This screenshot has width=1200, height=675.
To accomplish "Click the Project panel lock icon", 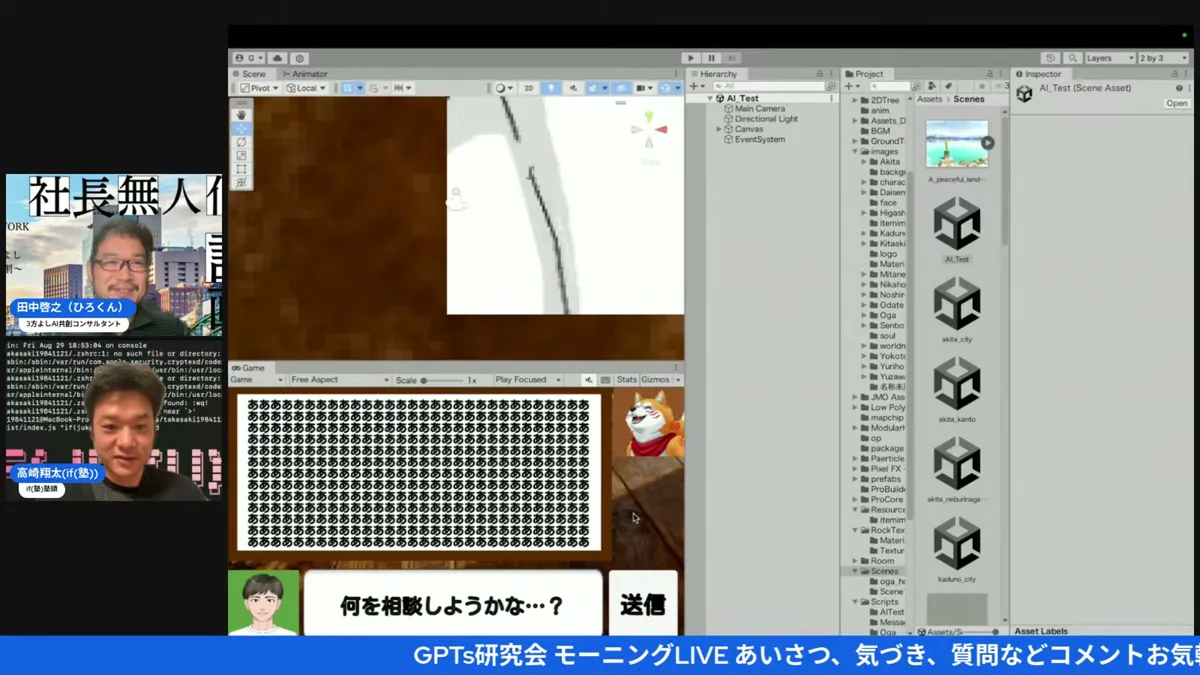I will pyautogui.click(x=990, y=74).
